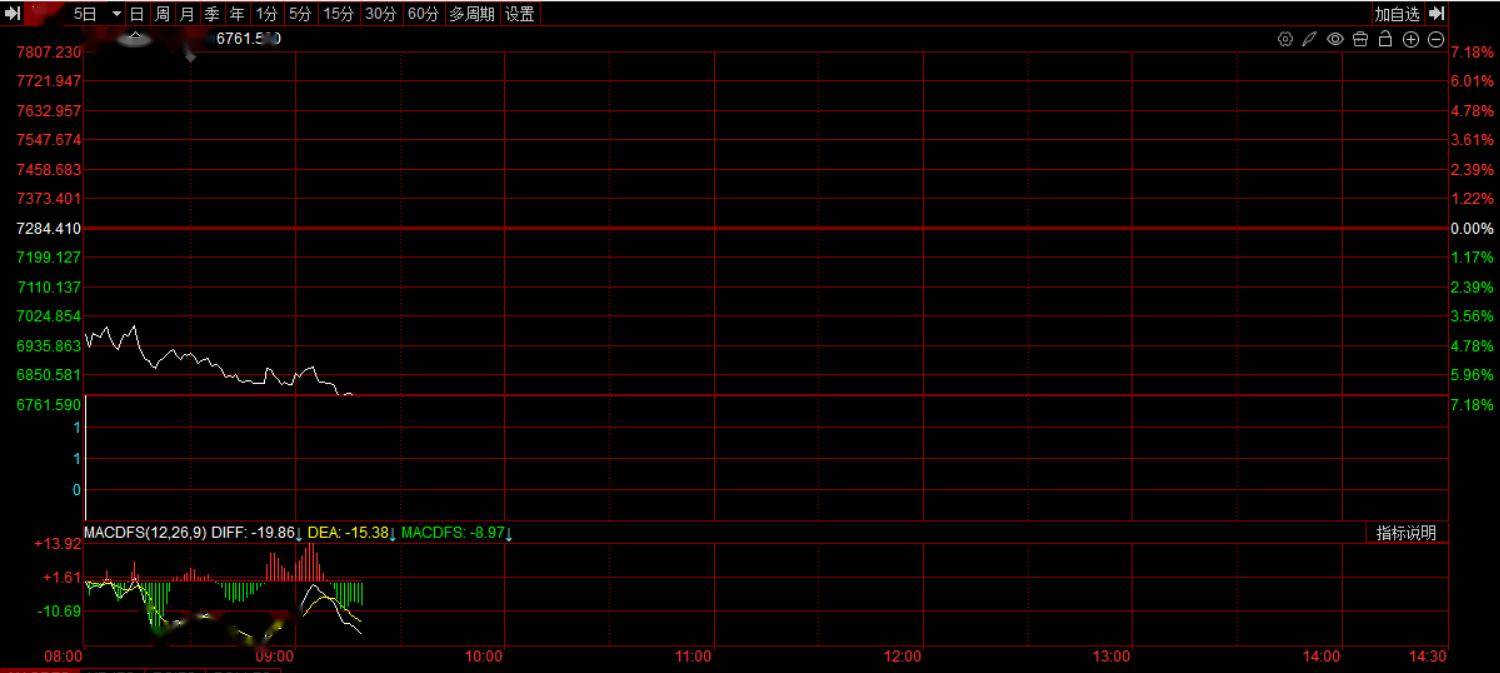Image resolution: width=1500 pixels, height=673 pixels.
Task: Toggle the chart lock icon
Action: [1385, 39]
